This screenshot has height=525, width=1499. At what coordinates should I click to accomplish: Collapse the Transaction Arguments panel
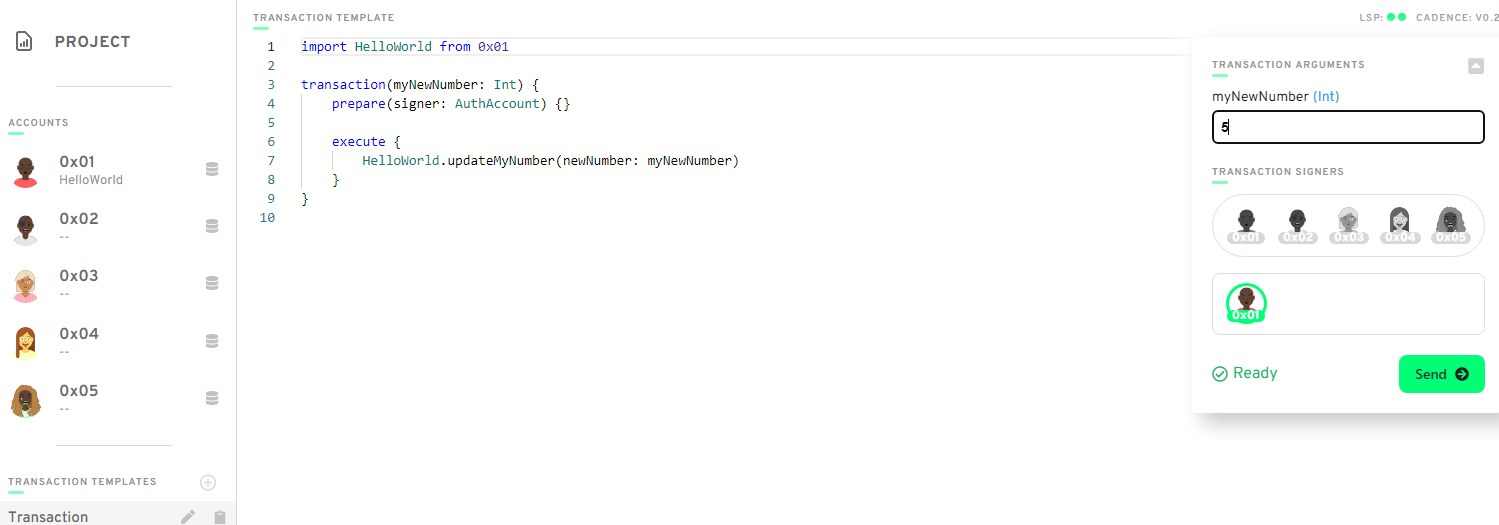[1476, 66]
